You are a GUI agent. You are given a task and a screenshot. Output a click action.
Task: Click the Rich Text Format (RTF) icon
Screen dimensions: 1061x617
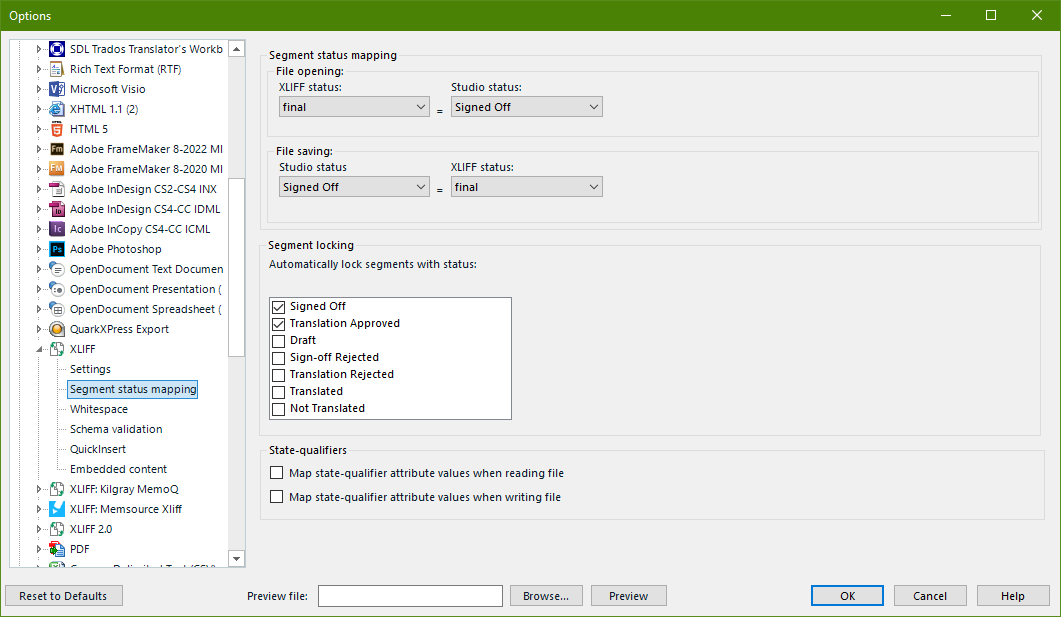click(58, 69)
